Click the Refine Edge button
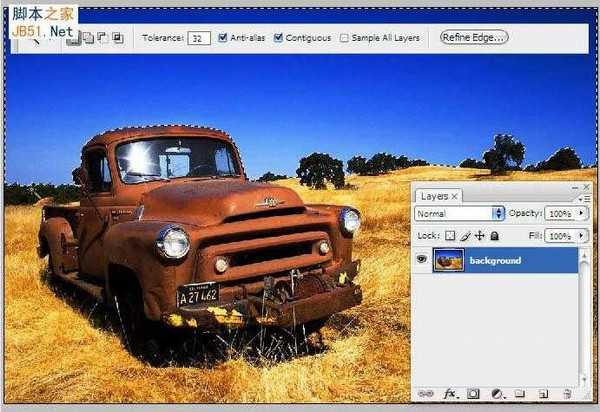The width and height of the screenshot is (600, 412). point(474,37)
